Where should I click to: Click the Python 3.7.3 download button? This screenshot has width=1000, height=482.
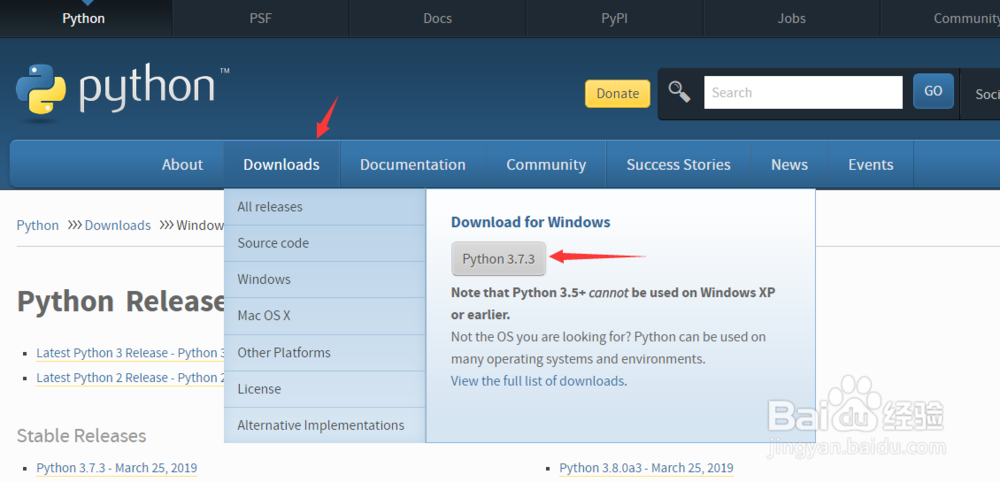(499, 259)
